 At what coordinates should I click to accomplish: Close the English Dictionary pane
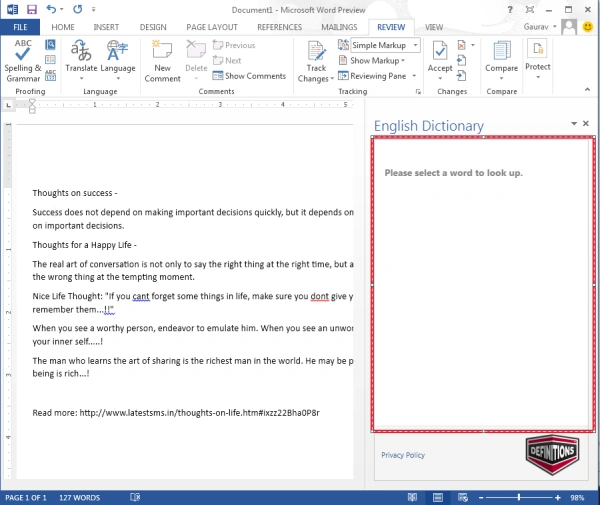[585, 124]
